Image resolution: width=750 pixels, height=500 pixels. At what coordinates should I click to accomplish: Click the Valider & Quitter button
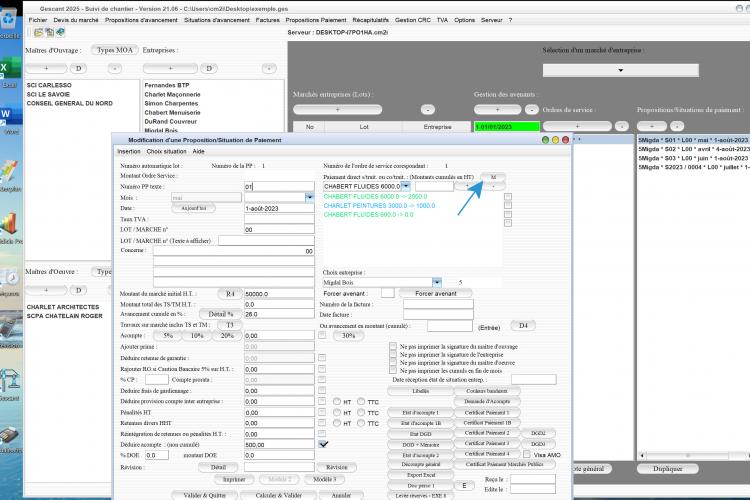(x=205, y=495)
